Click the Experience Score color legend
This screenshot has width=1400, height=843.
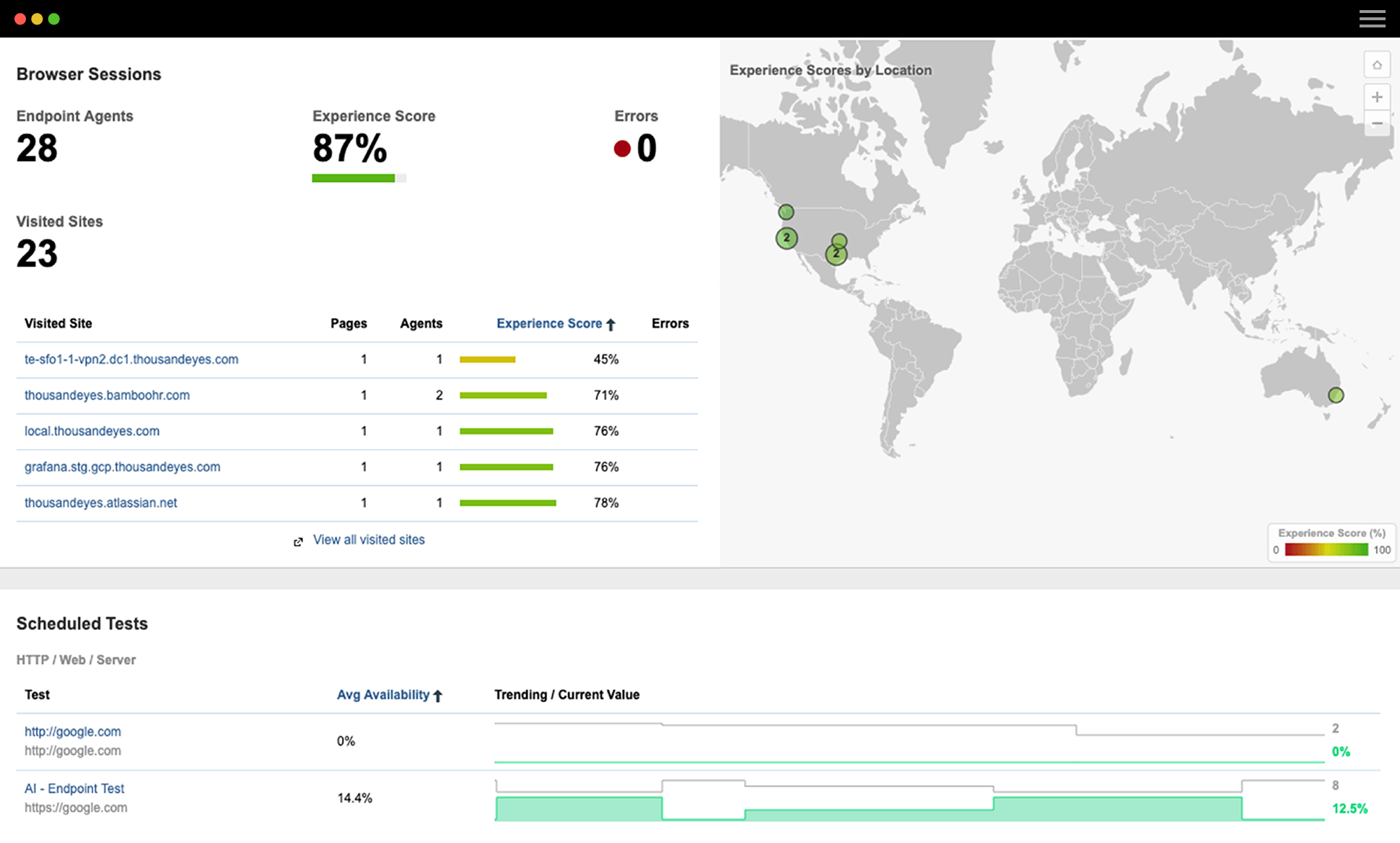1326,550
